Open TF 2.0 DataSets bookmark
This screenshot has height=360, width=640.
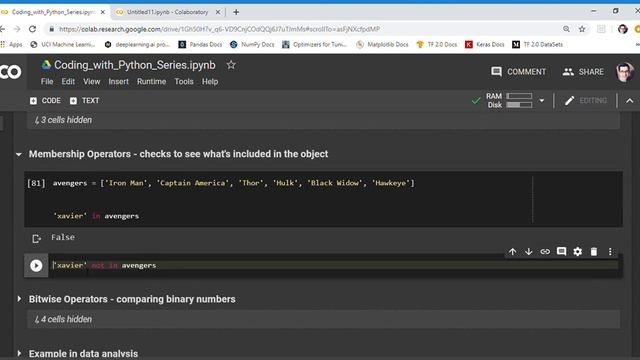pyautogui.click(x=538, y=44)
